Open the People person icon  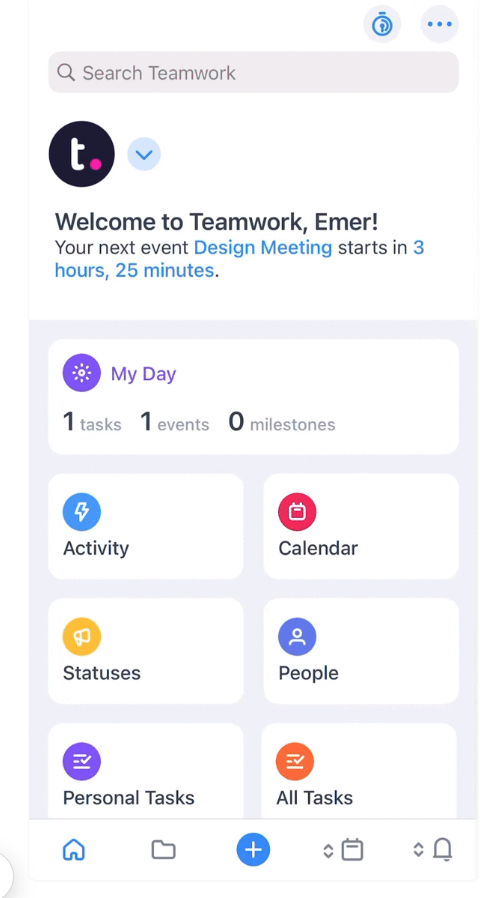click(297, 637)
